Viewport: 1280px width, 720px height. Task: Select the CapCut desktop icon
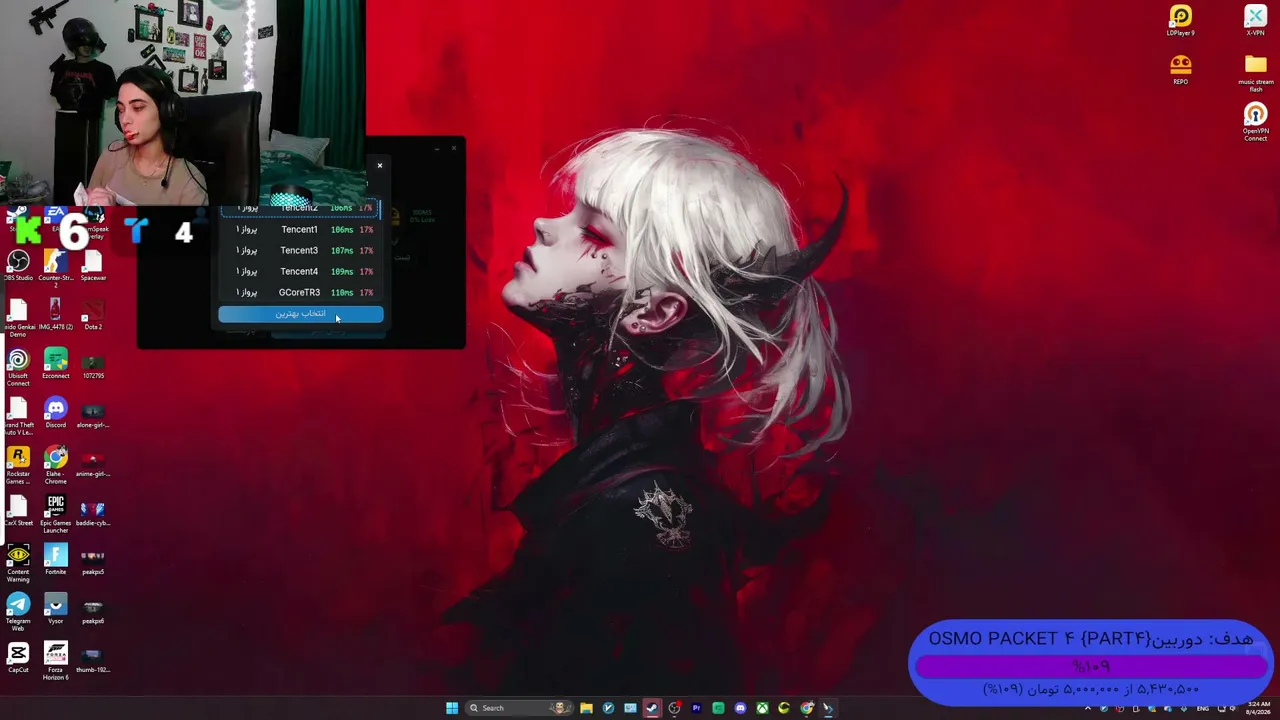click(x=18, y=657)
